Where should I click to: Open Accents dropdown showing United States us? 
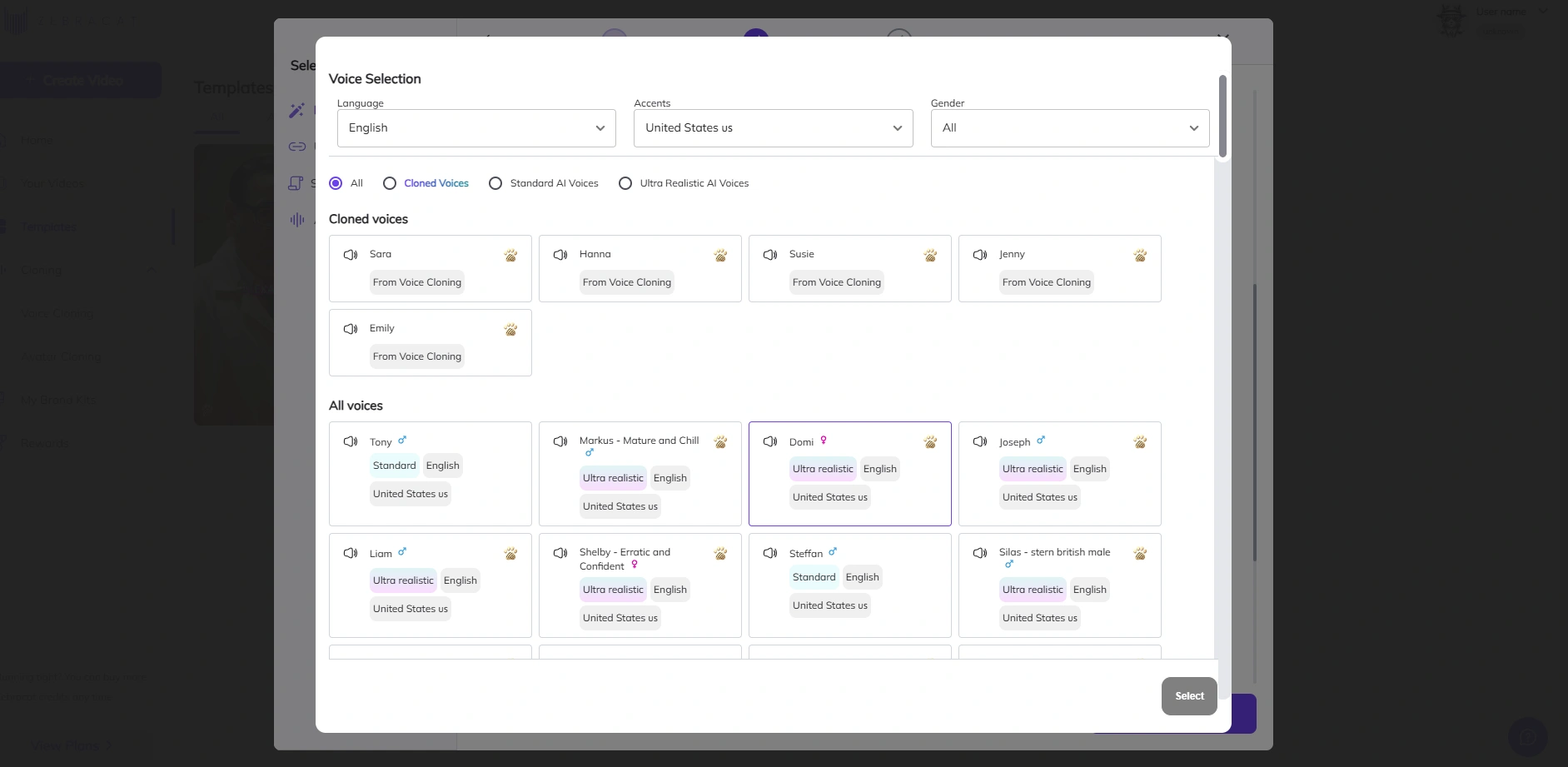[x=774, y=128]
